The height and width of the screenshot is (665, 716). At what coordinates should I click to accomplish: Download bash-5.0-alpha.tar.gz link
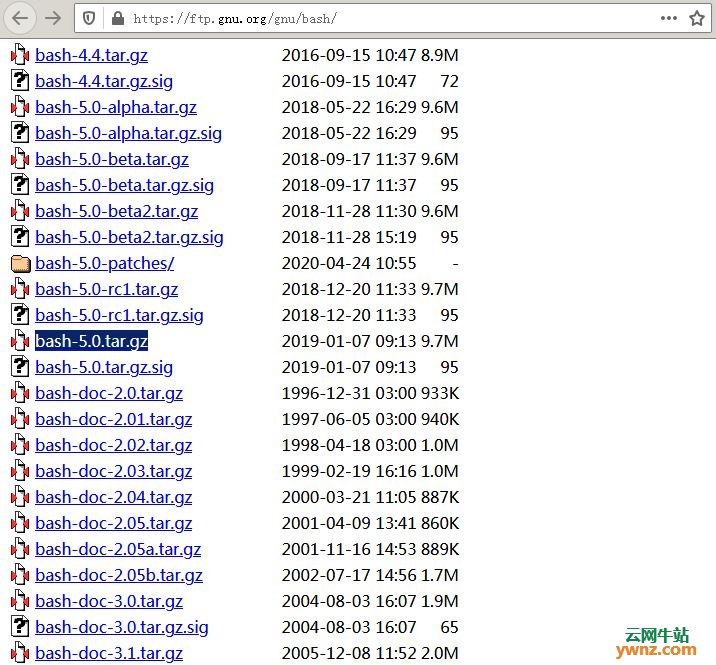(x=116, y=108)
